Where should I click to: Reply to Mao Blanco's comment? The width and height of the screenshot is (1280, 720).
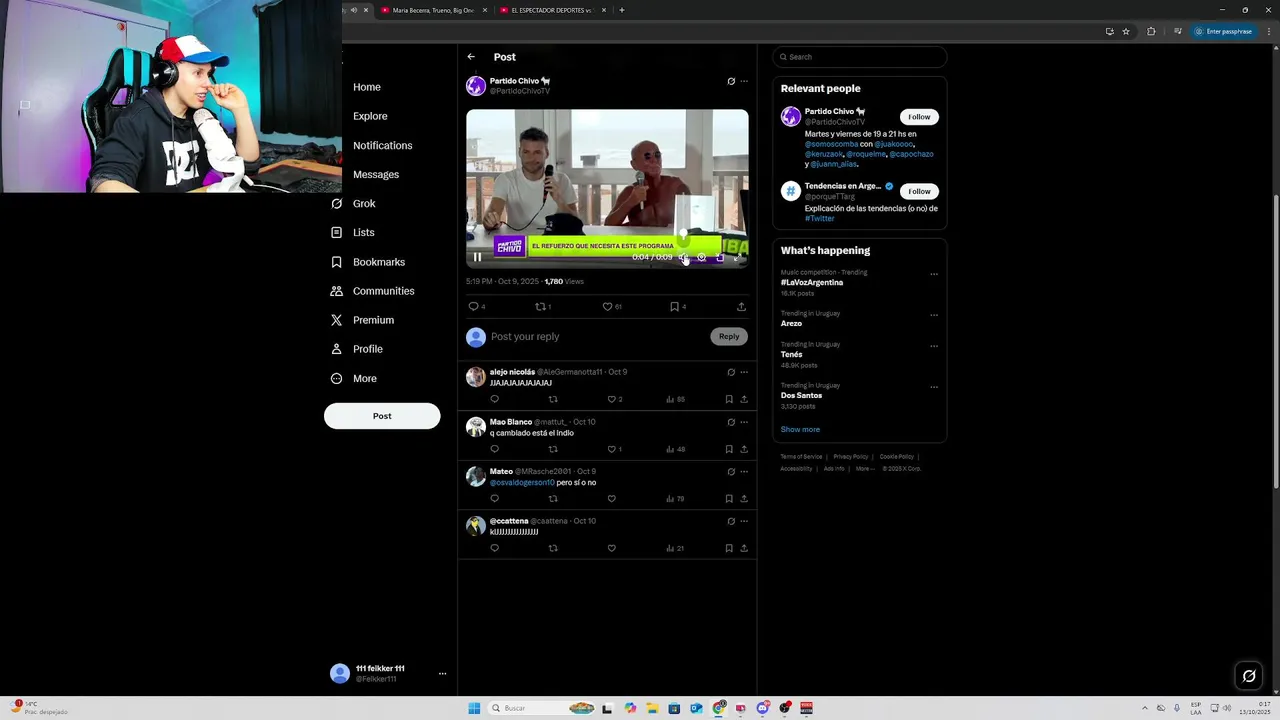[x=494, y=449]
